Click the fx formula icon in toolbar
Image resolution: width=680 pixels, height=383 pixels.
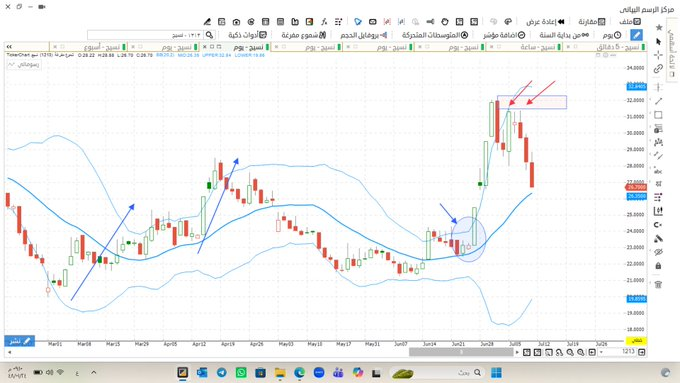[x=324, y=22]
